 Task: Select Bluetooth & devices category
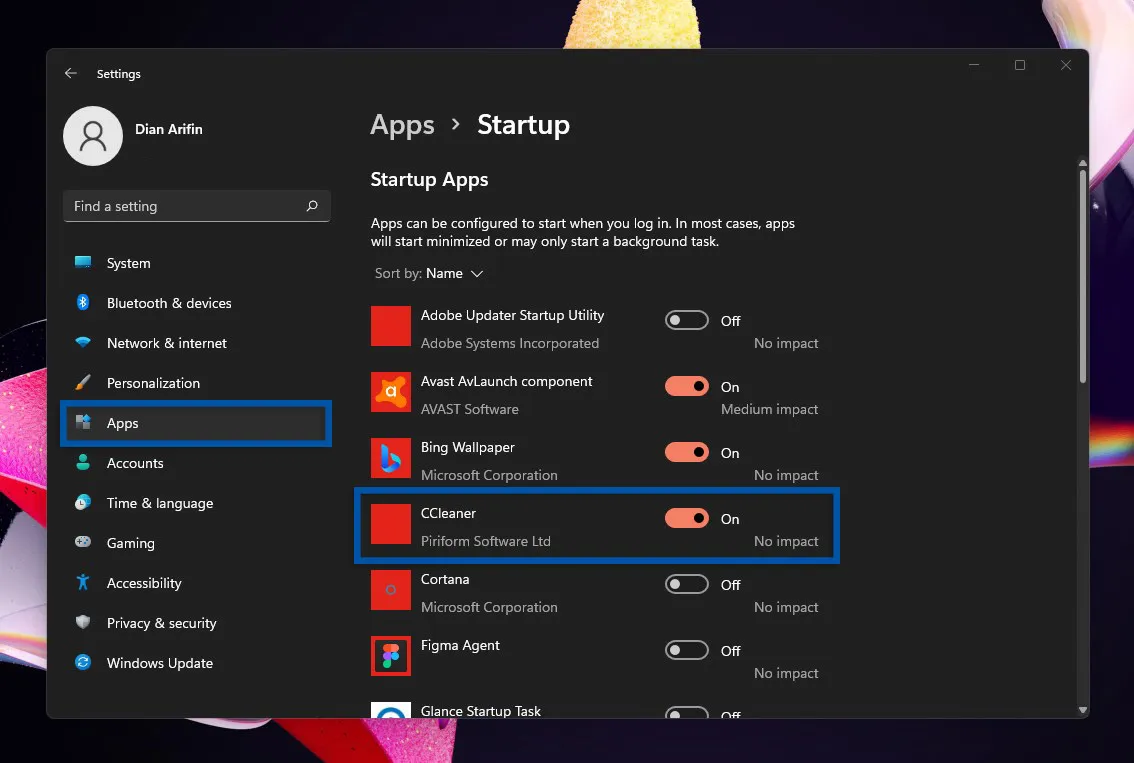pos(169,303)
